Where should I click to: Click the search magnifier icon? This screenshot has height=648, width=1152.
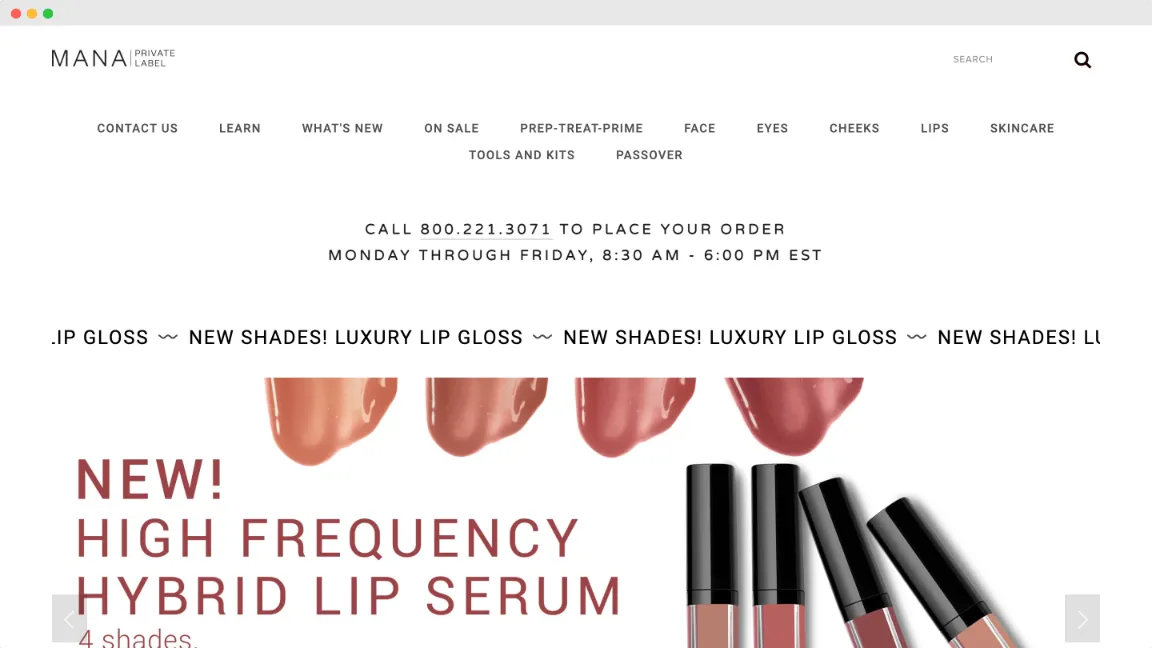[x=1082, y=60]
